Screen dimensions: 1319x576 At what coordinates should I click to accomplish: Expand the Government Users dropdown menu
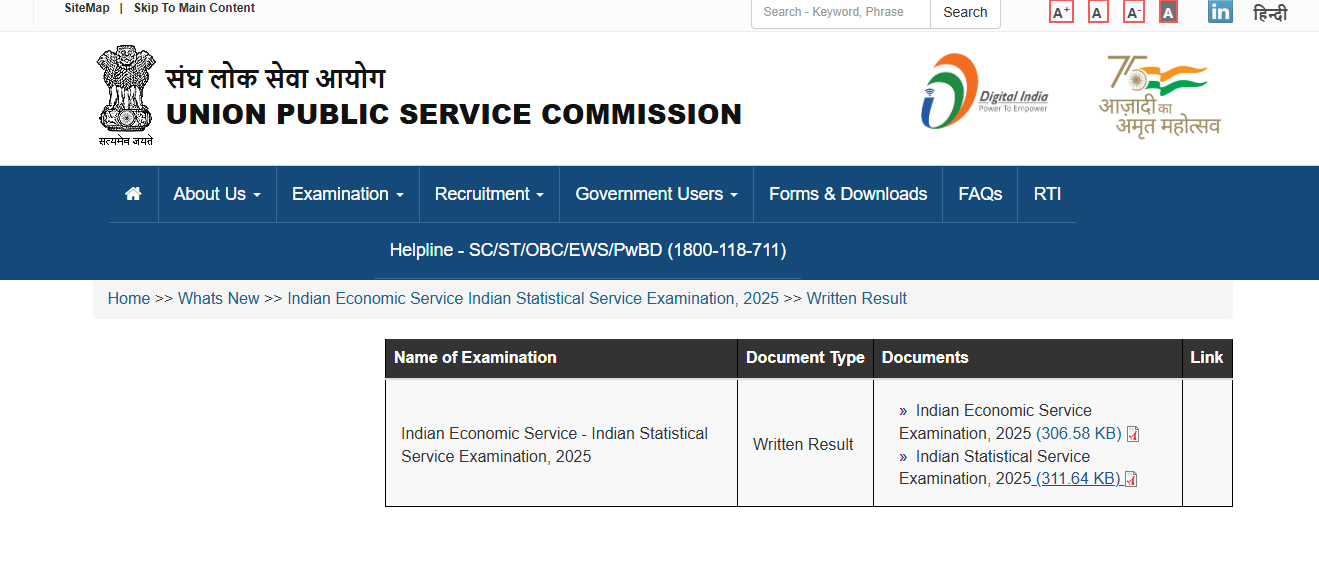click(656, 194)
